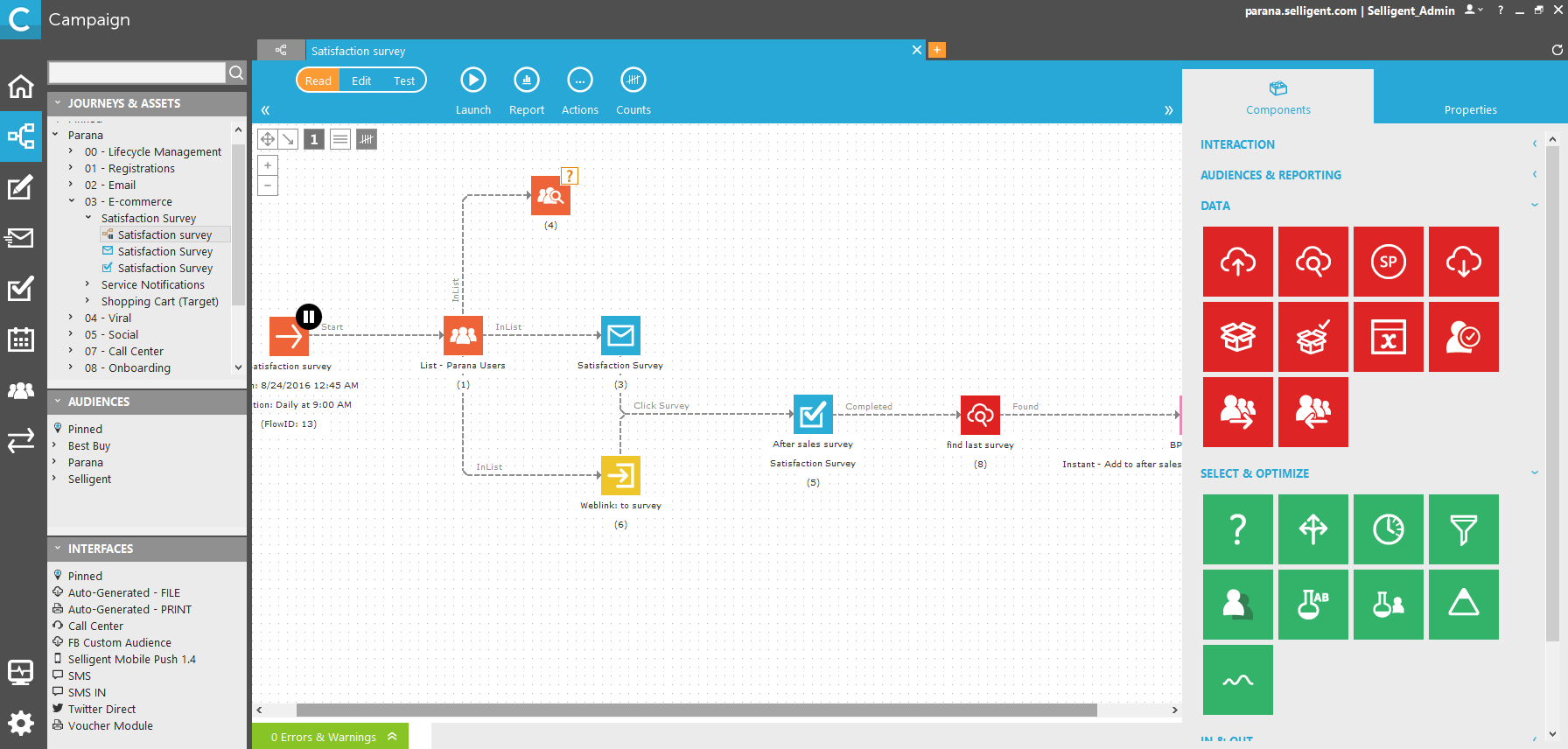This screenshot has width=1568, height=749.
Task: Expand the INTERACTION components section
Action: tap(1534, 144)
